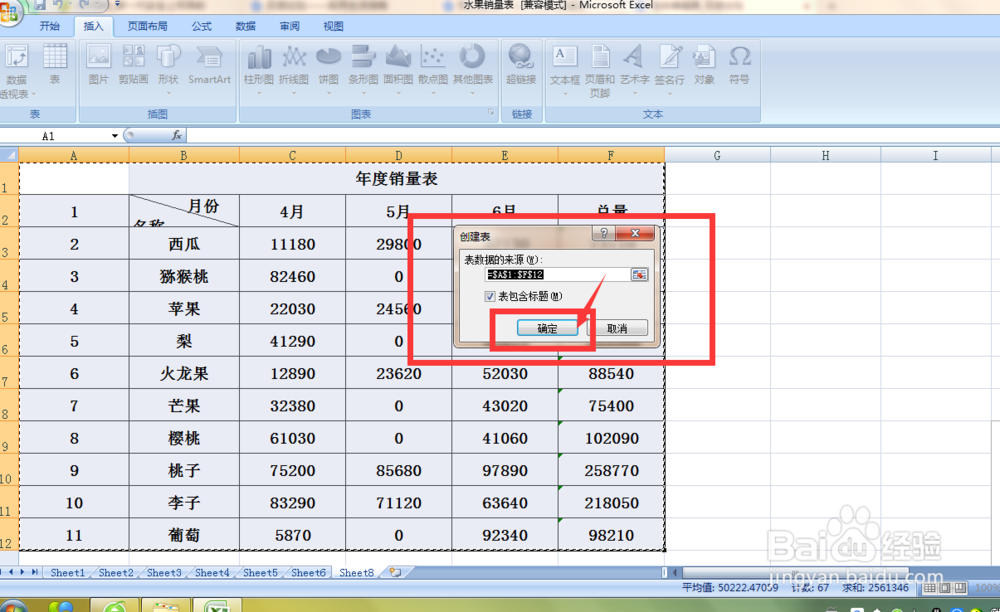1000x612 pixels.
Task: Click the Normal view status bar button
Action: click(930, 587)
